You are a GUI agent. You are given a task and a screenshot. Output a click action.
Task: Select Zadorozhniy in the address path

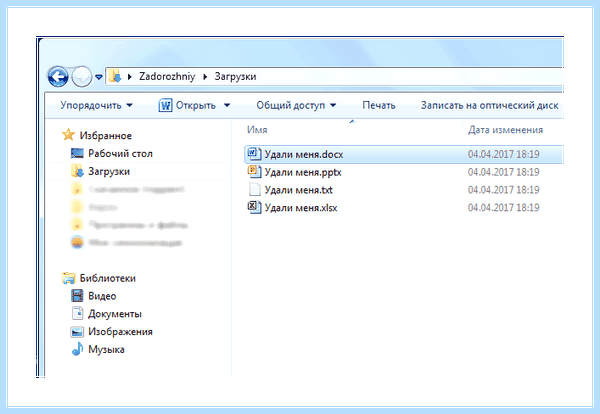pos(167,77)
